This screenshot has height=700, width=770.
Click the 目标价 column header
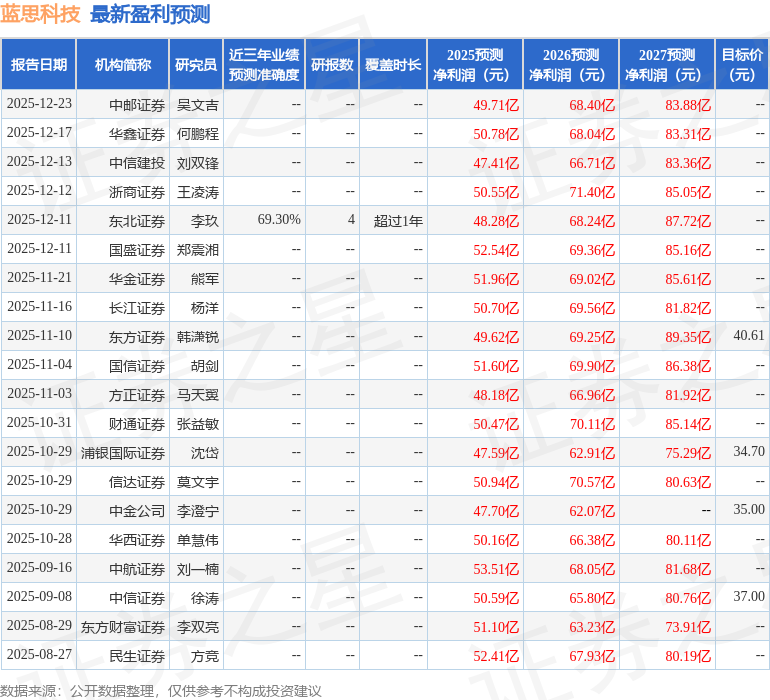(742, 65)
